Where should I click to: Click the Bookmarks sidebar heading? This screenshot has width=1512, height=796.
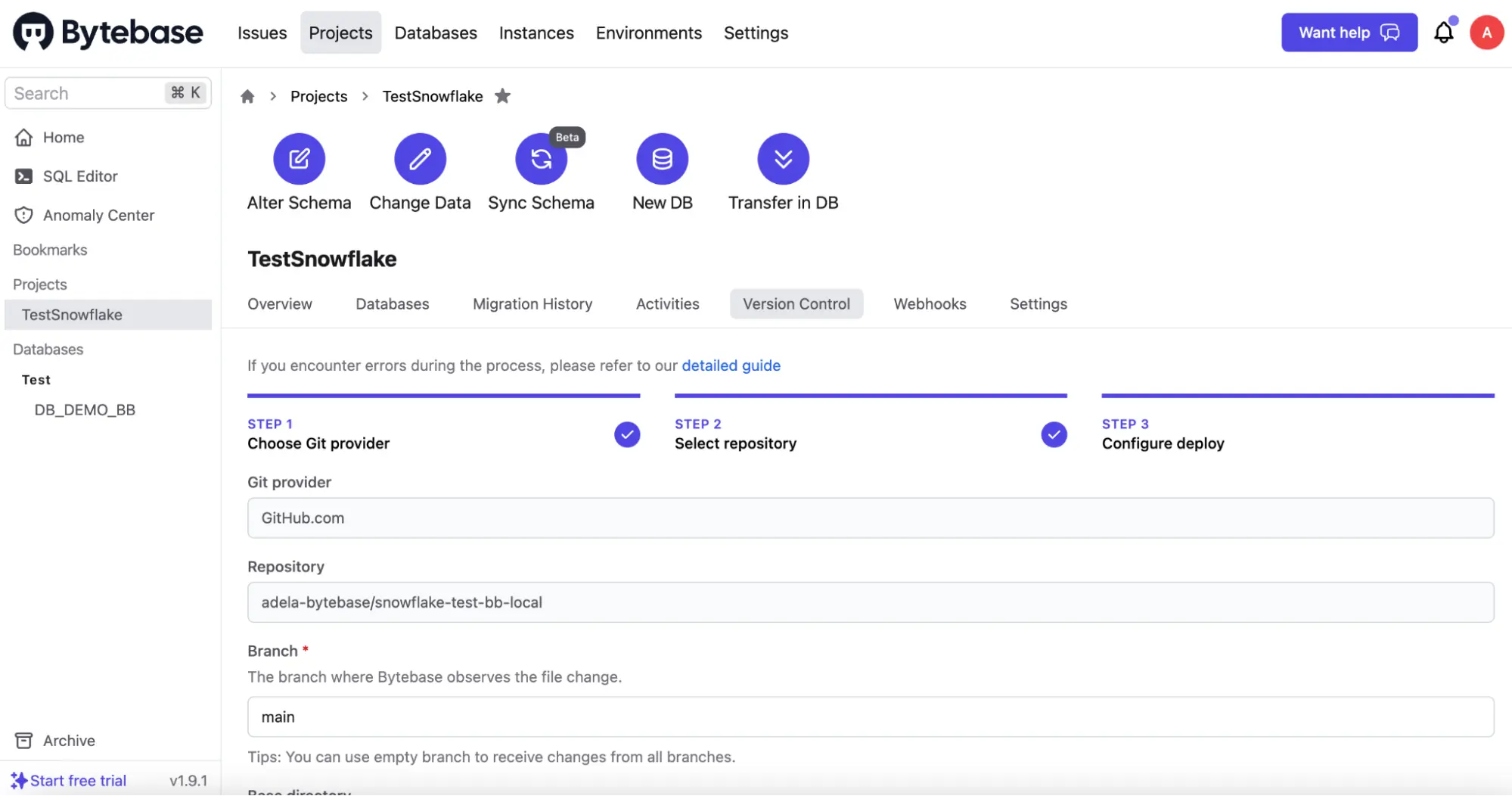coord(50,250)
